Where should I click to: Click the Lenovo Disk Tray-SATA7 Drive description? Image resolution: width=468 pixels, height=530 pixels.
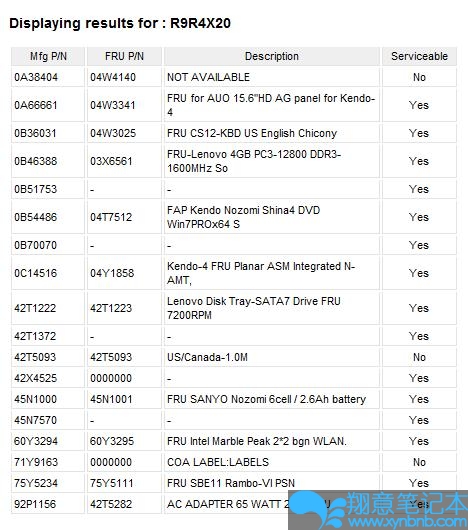tap(254, 308)
